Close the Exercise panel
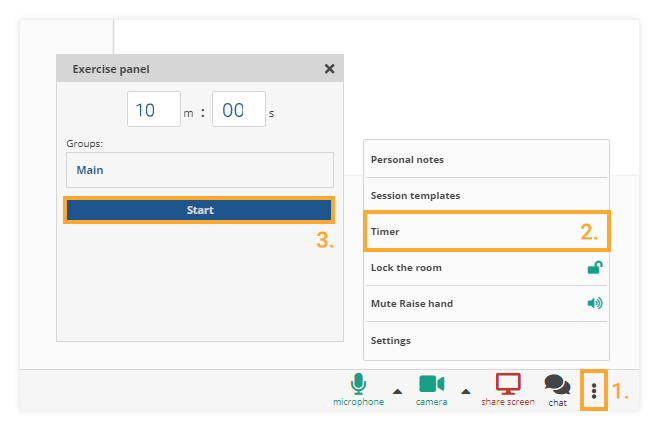Image resolution: width=659 pixels, height=430 pixels. (x=330, y=69)
